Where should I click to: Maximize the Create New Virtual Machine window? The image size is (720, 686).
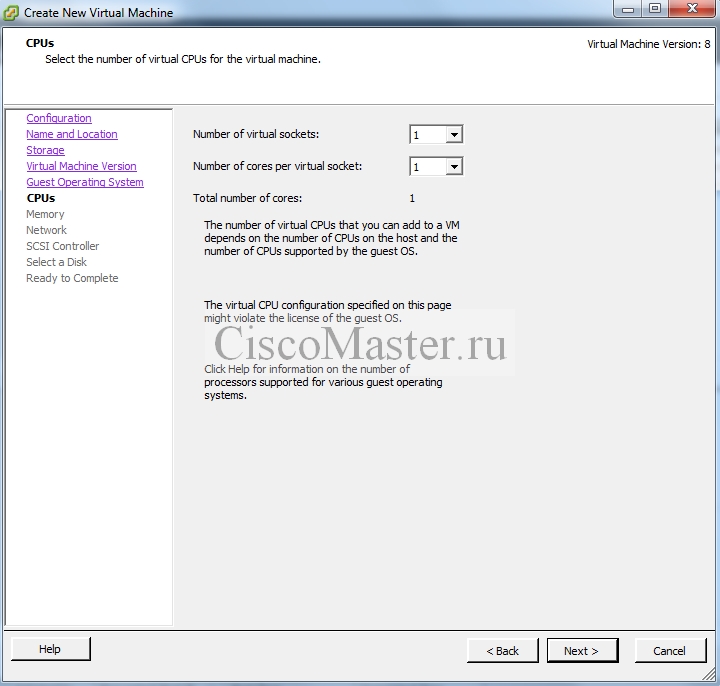[655, 9]
